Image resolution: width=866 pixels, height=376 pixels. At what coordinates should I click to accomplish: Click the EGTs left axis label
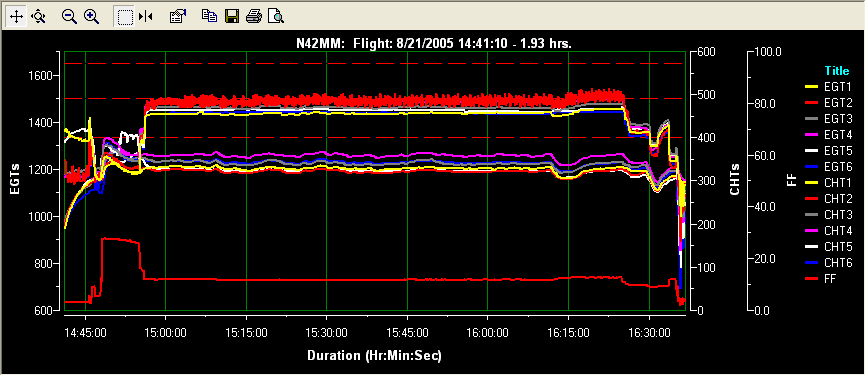[x=15, y=178]
